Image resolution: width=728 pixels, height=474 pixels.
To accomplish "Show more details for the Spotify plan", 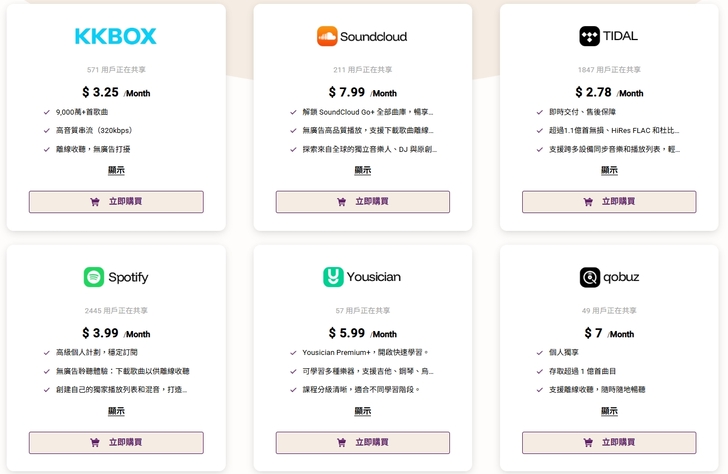I will click(116, 411).
